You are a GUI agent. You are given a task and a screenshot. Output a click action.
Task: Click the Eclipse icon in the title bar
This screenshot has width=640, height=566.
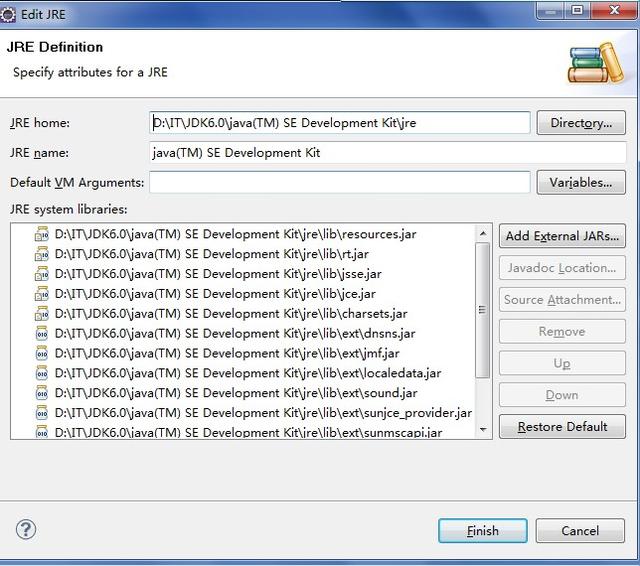point(8,15)
